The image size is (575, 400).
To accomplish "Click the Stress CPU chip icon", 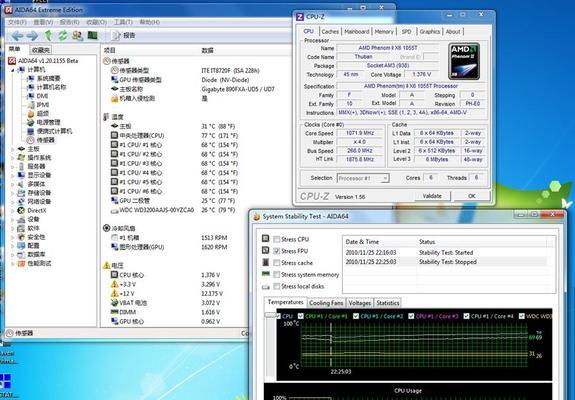I will point(265,239).
